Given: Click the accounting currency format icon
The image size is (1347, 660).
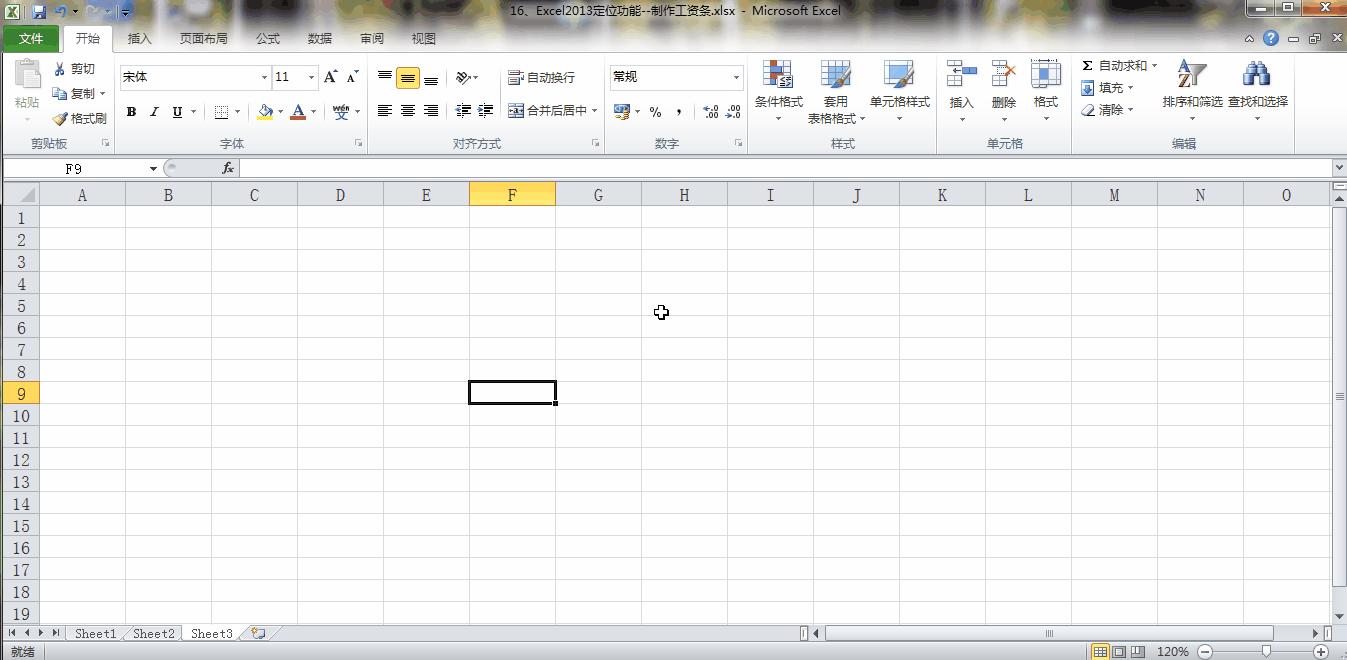Looking at the screenshot, I should [621, 111].
